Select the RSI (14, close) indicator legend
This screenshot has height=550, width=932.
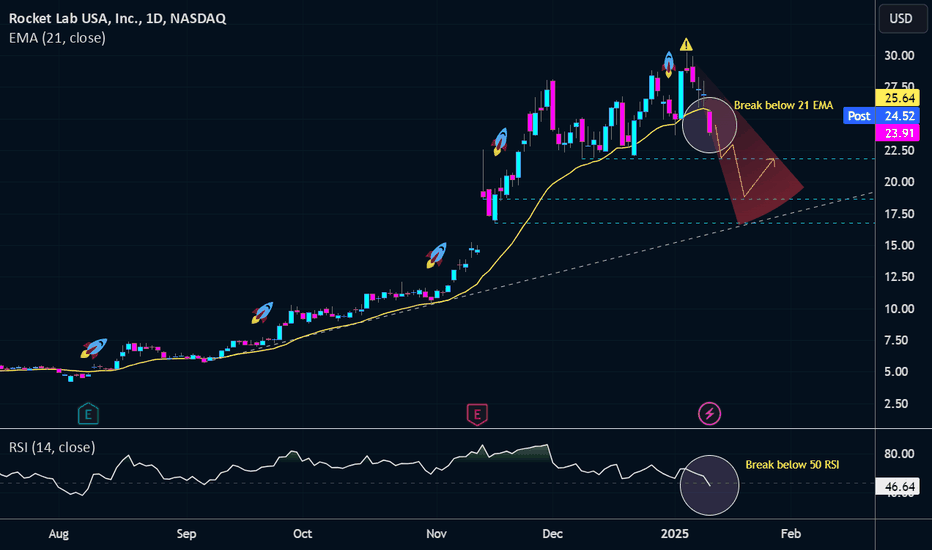pyautogui.click(x=52, y=447)
